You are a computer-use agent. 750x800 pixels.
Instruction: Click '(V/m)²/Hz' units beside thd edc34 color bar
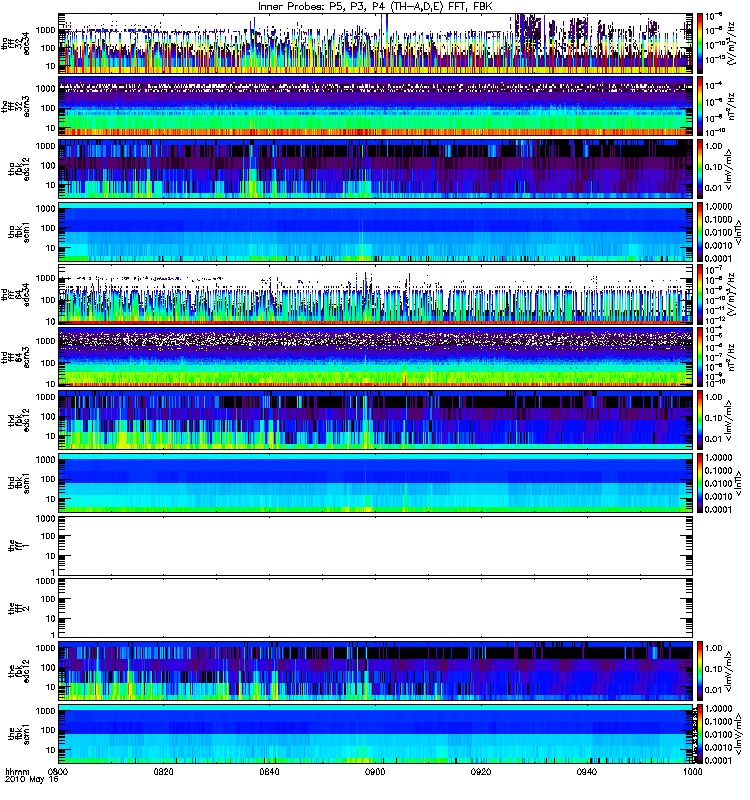(x=731, y=294)
